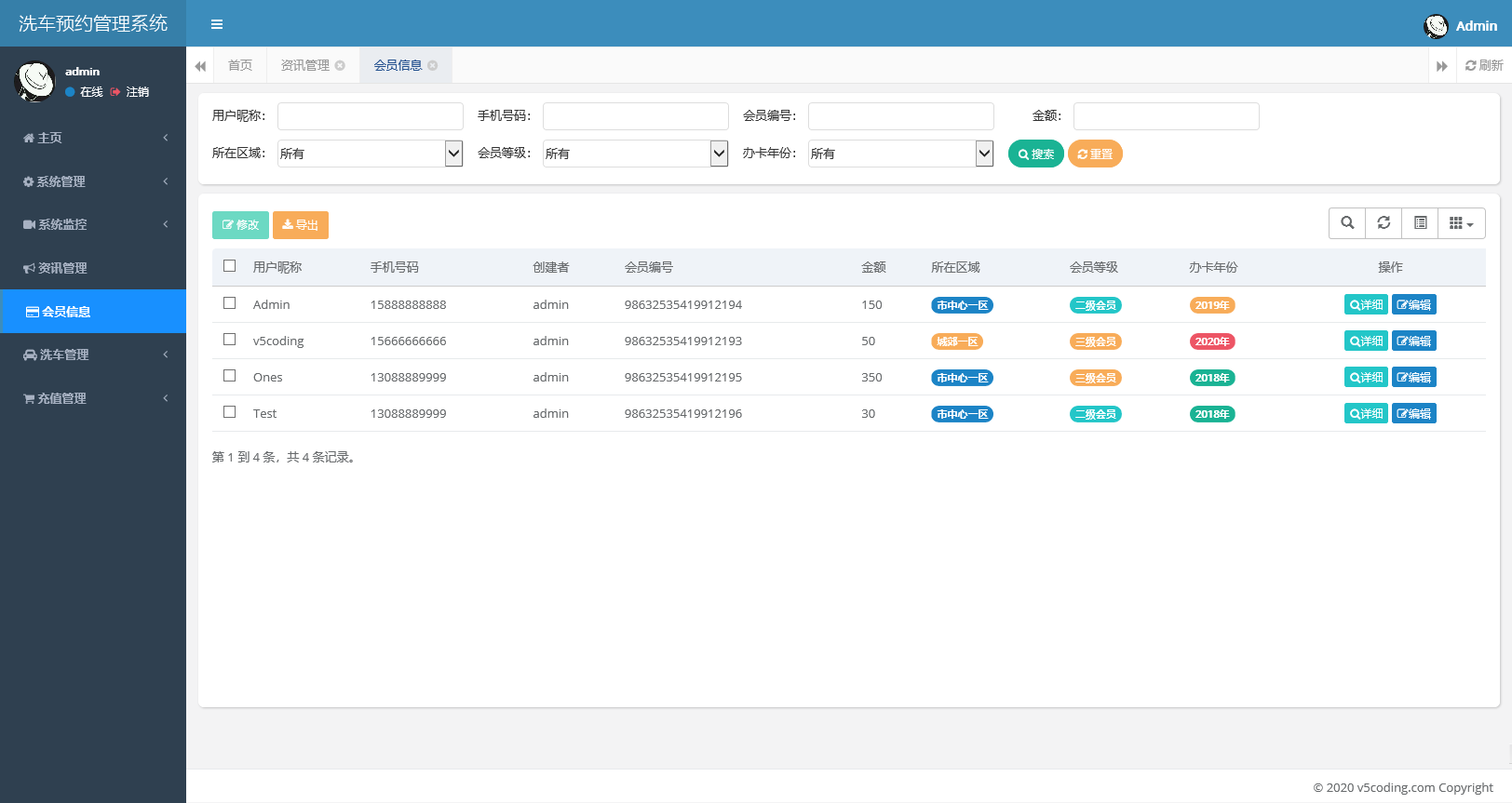
Task: Click 编辑 for the v5coding row
Action: click(1414, 341)
